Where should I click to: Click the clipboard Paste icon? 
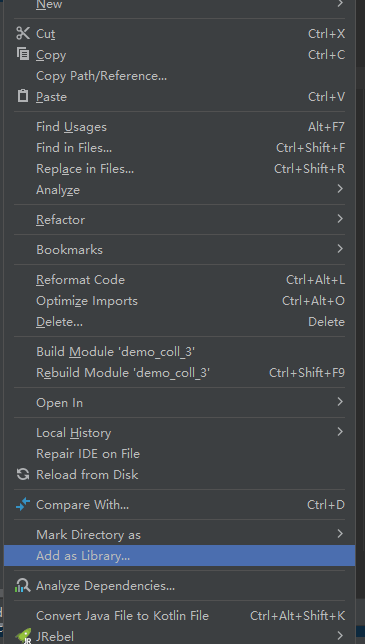click(23, 96)
